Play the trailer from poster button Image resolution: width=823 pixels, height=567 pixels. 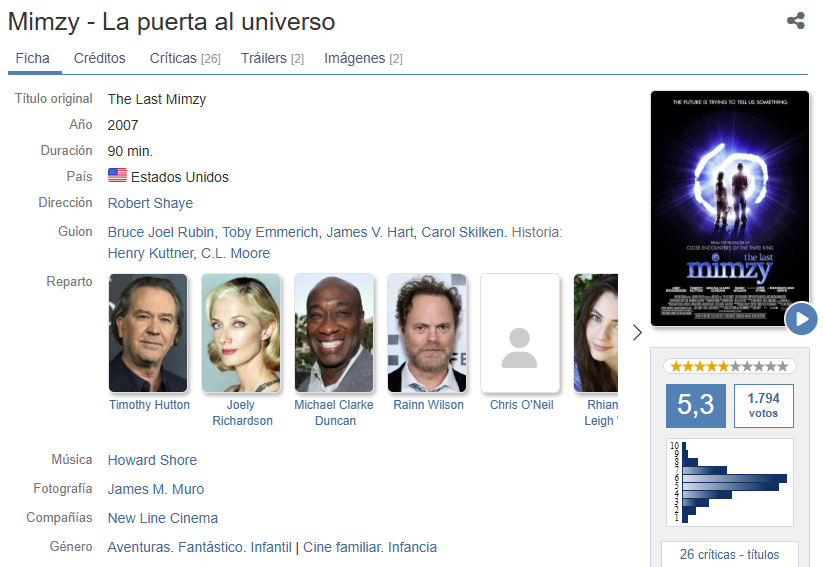[801, 319]
